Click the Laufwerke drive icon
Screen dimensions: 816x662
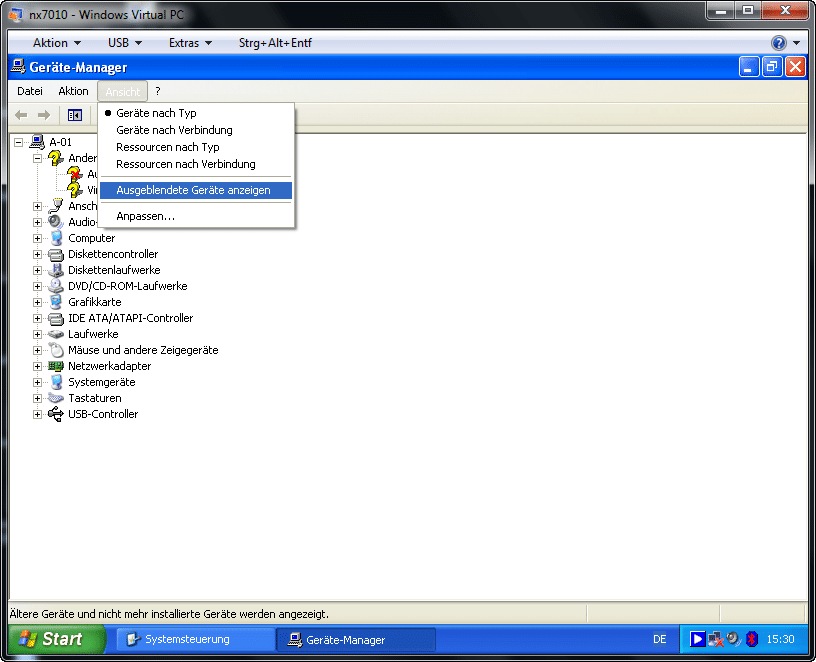pos(56,334)
